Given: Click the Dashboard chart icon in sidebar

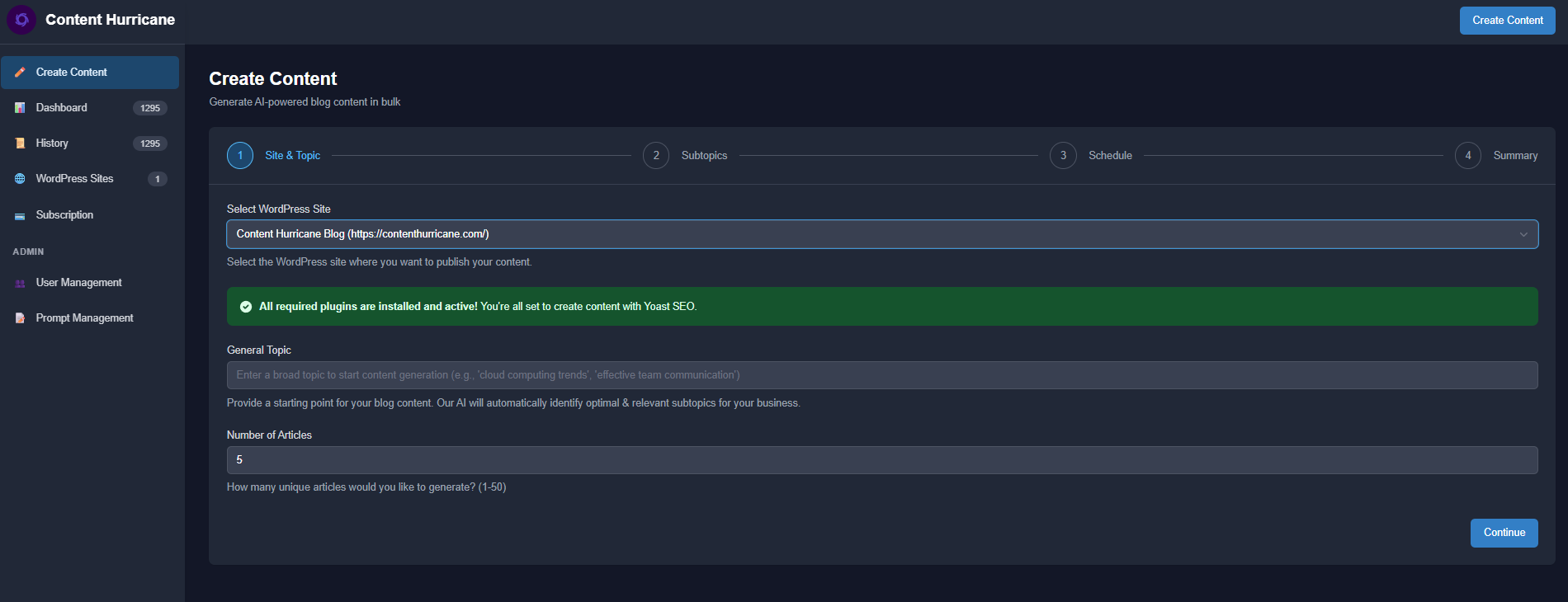Looking at the screenshot, I should click(20, 108).
